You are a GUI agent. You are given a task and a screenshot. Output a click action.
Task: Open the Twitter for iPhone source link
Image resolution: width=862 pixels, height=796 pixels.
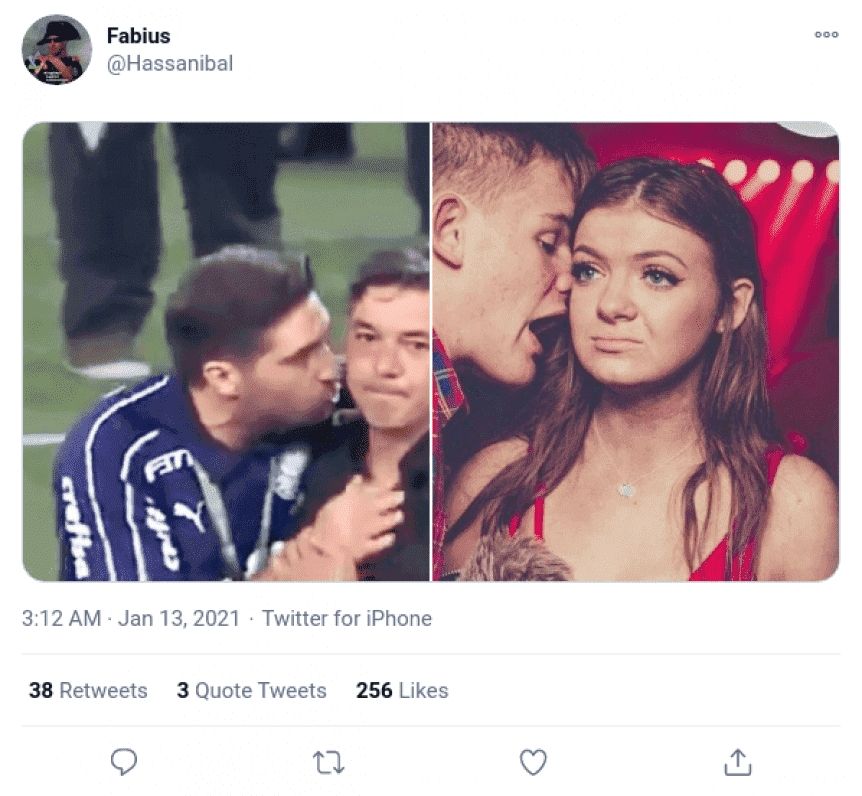347,618
